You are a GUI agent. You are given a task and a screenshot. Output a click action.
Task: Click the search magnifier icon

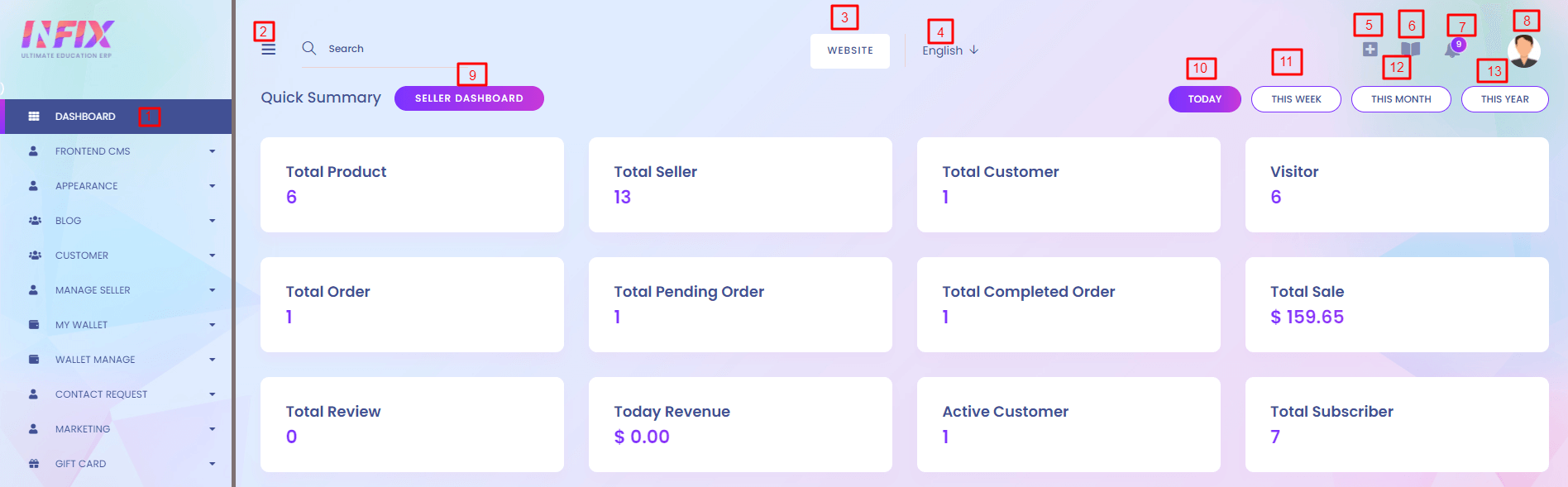[308, 49]
